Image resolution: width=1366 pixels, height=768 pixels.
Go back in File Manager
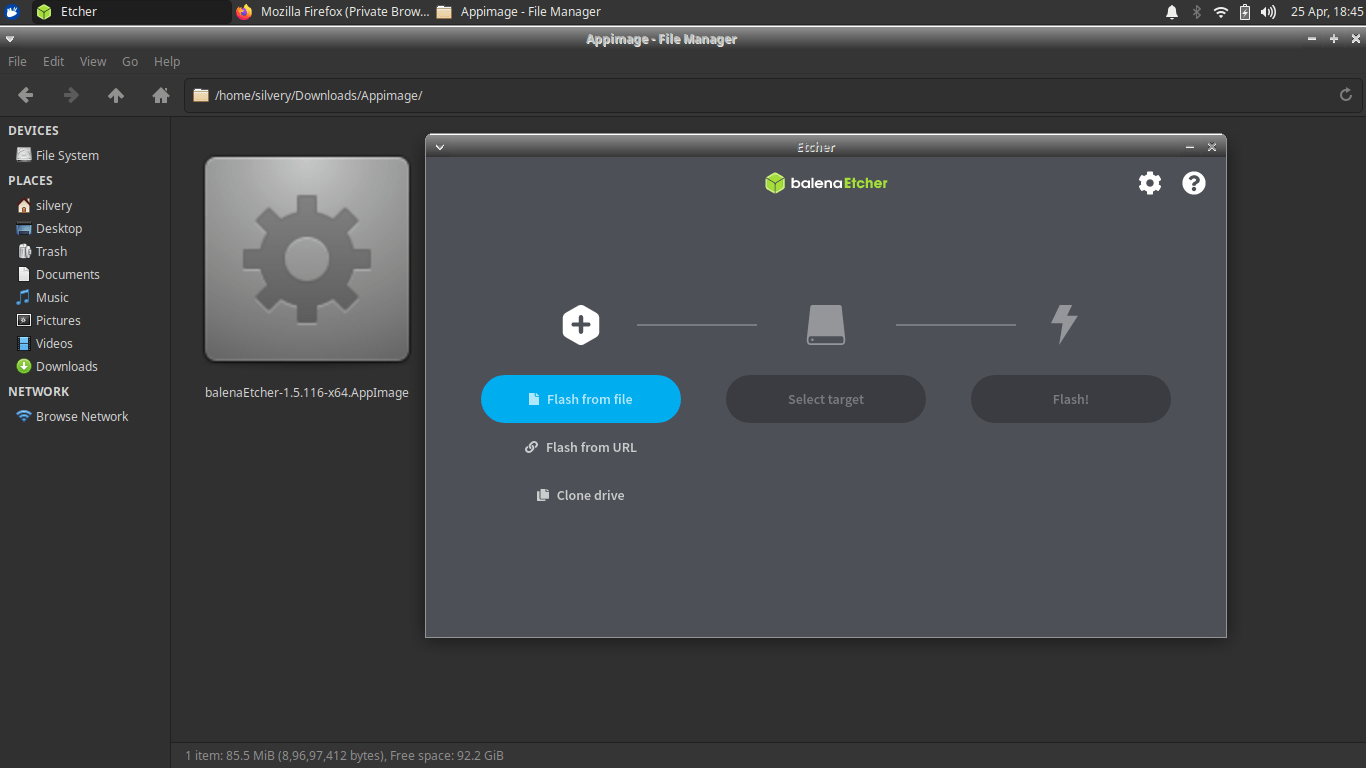point(26,95)
